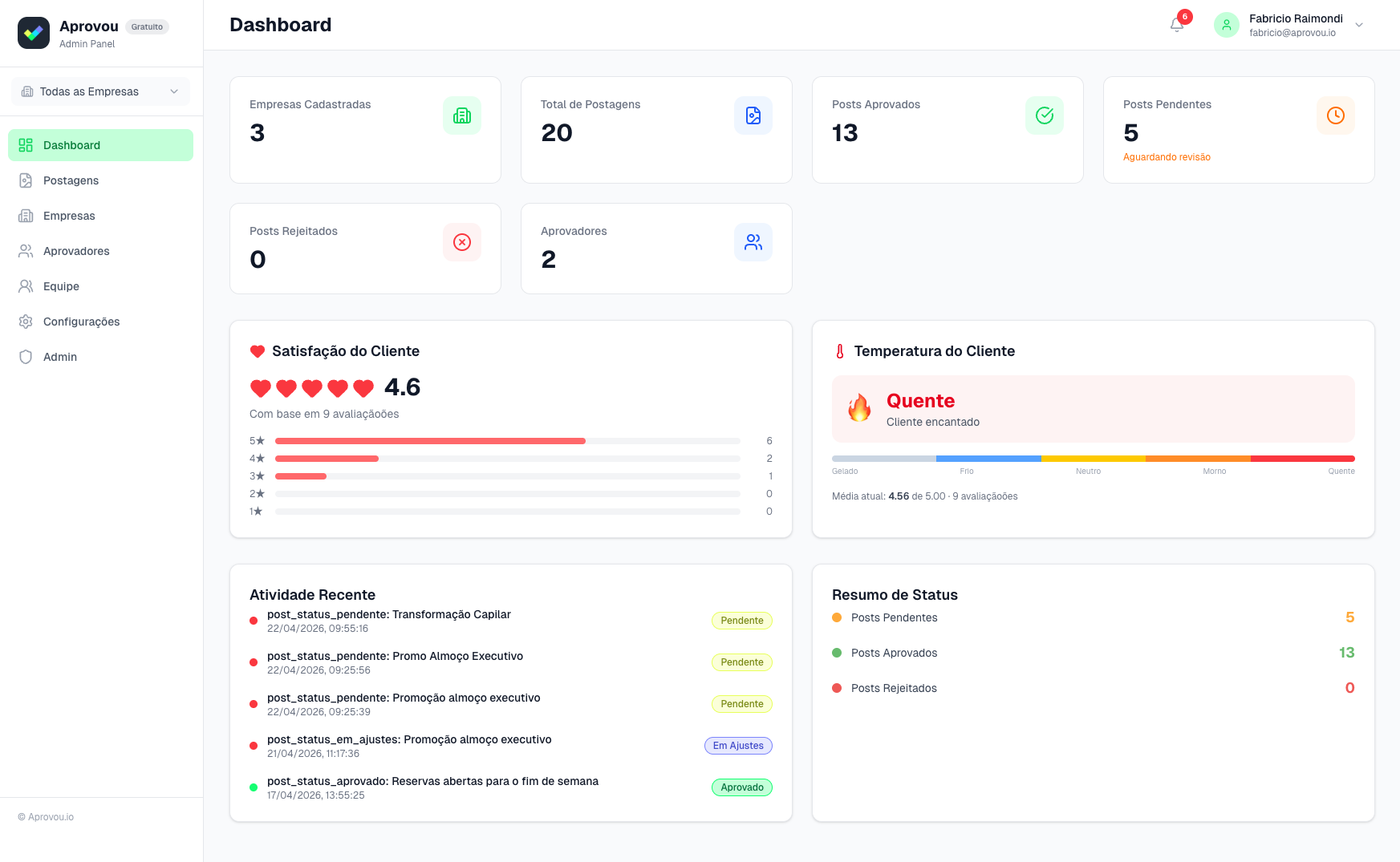Click the Aprovadores users icon on the card

click(753, 242)
